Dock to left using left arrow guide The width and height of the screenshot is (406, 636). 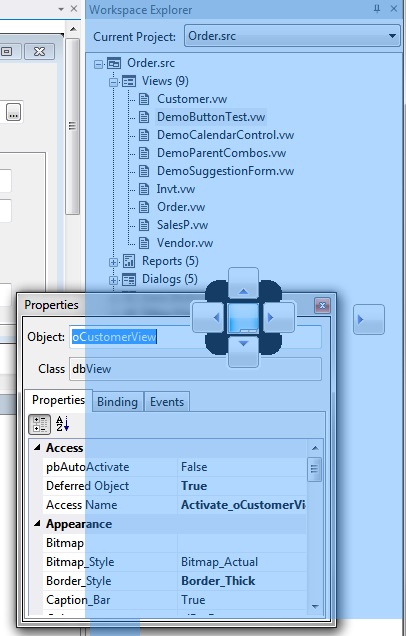tap(208, 318)
